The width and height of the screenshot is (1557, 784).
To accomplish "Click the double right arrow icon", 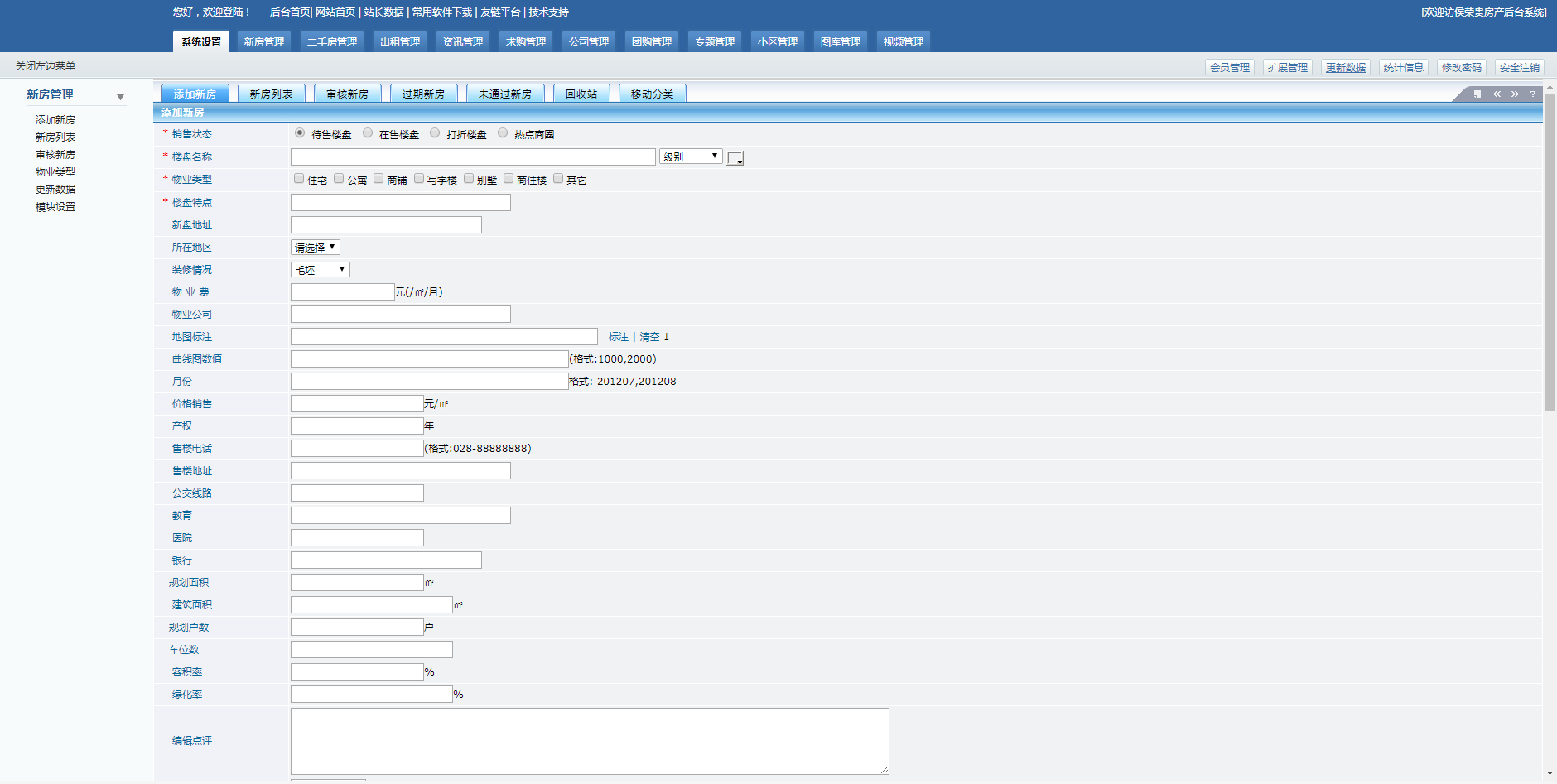I will point(1515,94).
